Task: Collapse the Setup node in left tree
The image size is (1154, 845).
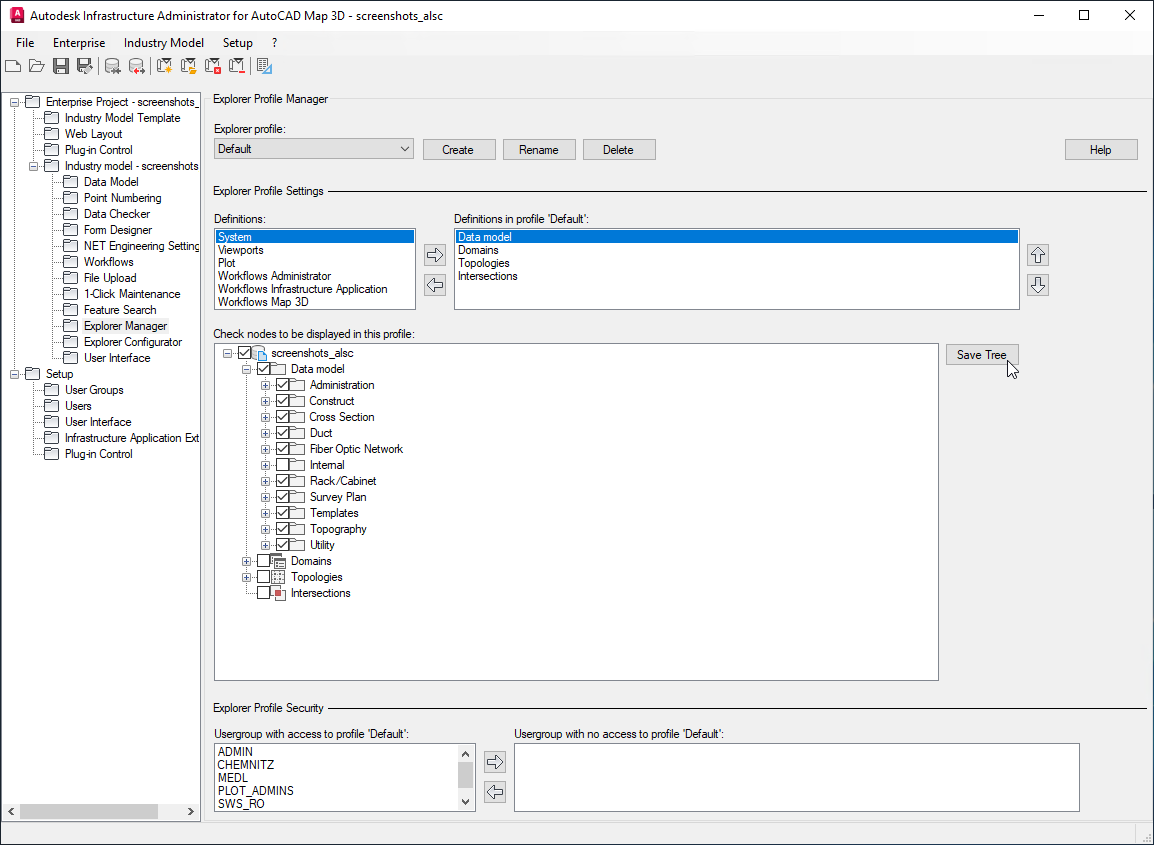Action: point(14,375)
